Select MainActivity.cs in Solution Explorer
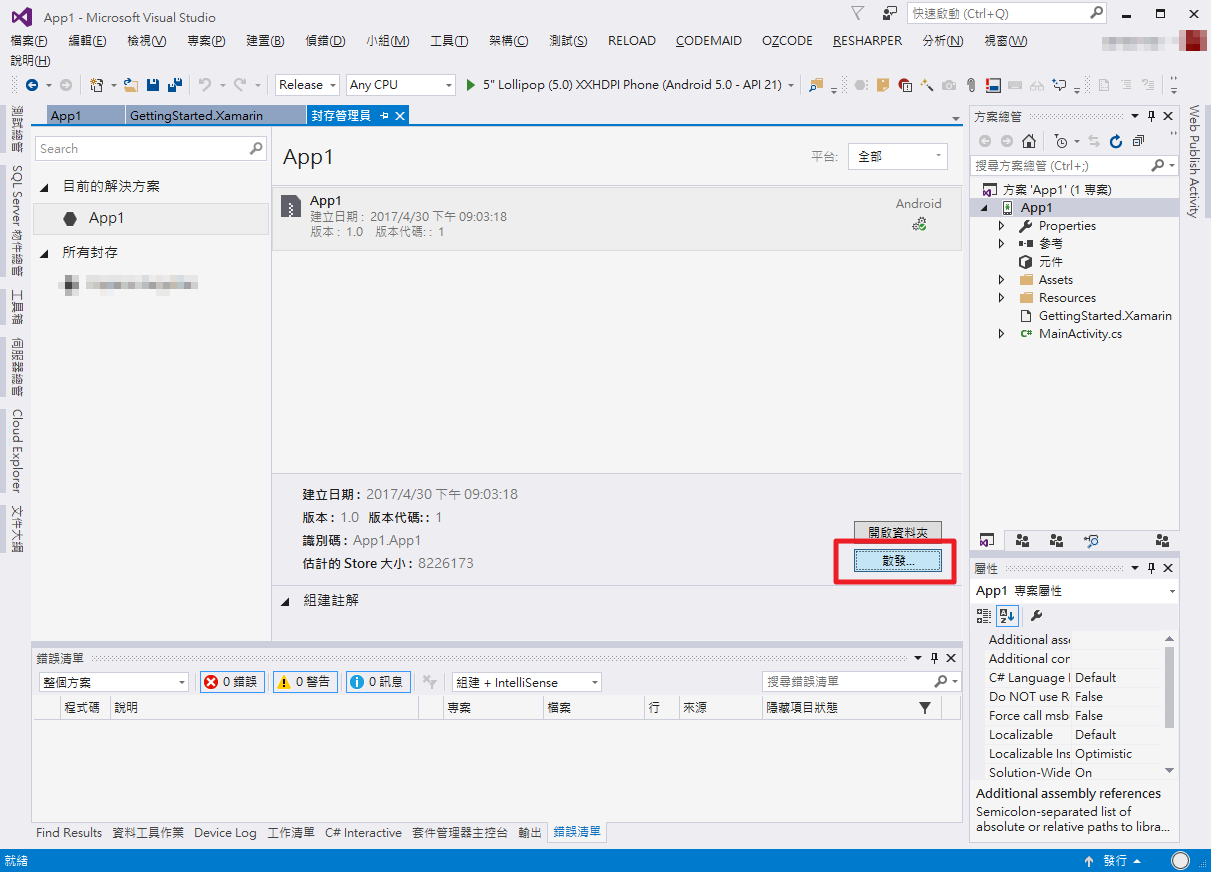Image resolution: width=1211 pixels, height=872 pixels. coord(1080,334)
